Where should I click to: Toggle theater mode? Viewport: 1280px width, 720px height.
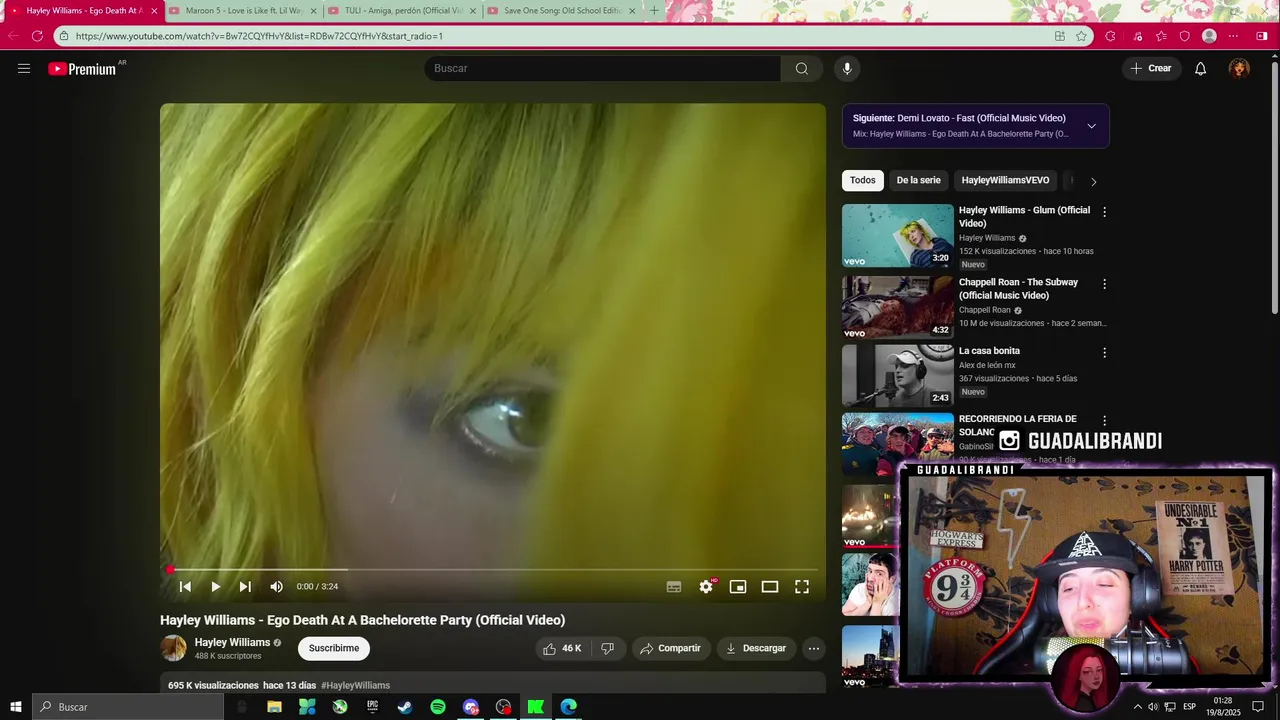[770, 587]
